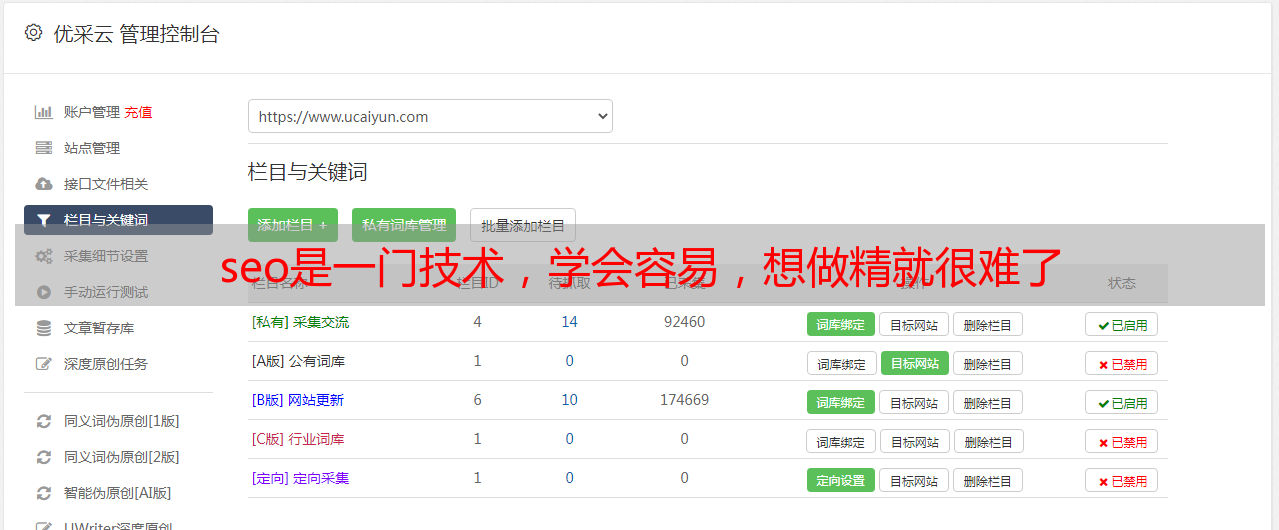The width and height of the screenshot is (1279, 530).
Task: Open 账户管理 in the sidebar
Action: pyautogui.click(x=92, y=112)
